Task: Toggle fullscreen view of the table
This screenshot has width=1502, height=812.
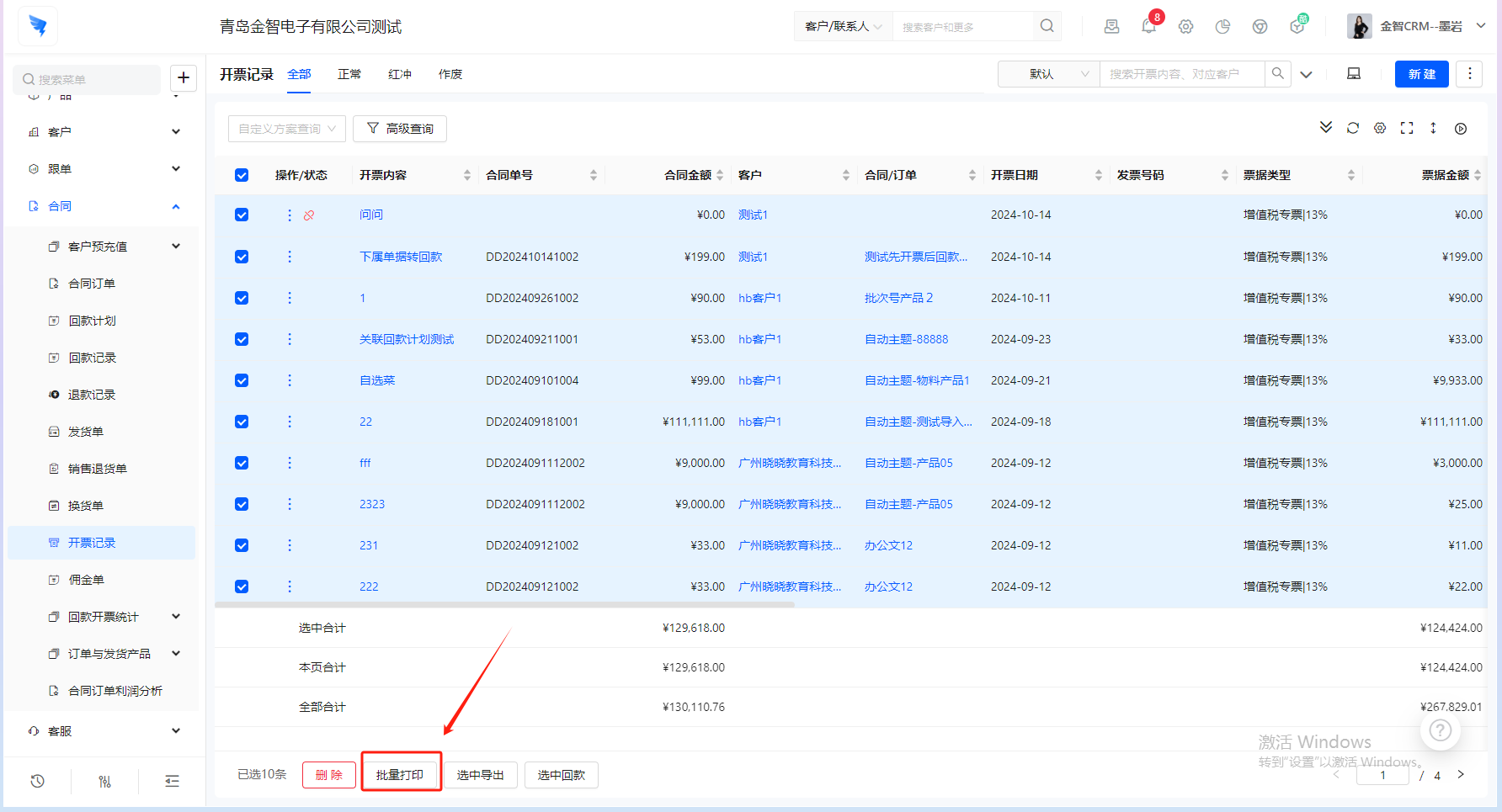Action: 1407,128
